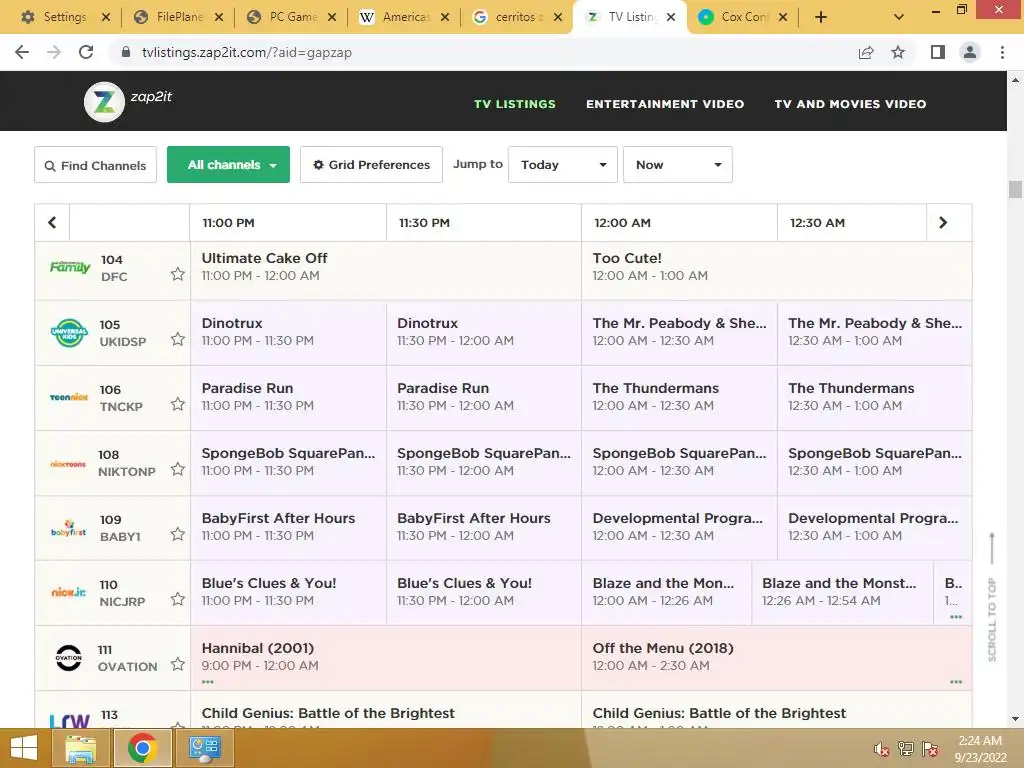Star the 111 OVATION channel
1024x768 pixels.
click(x=178, y=664)
